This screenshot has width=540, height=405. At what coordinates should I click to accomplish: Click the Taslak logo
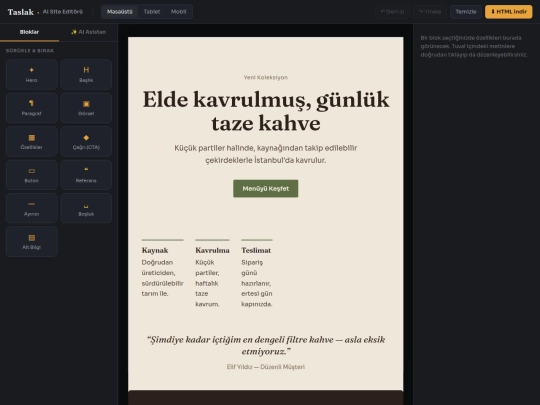(x=21, y=12)
